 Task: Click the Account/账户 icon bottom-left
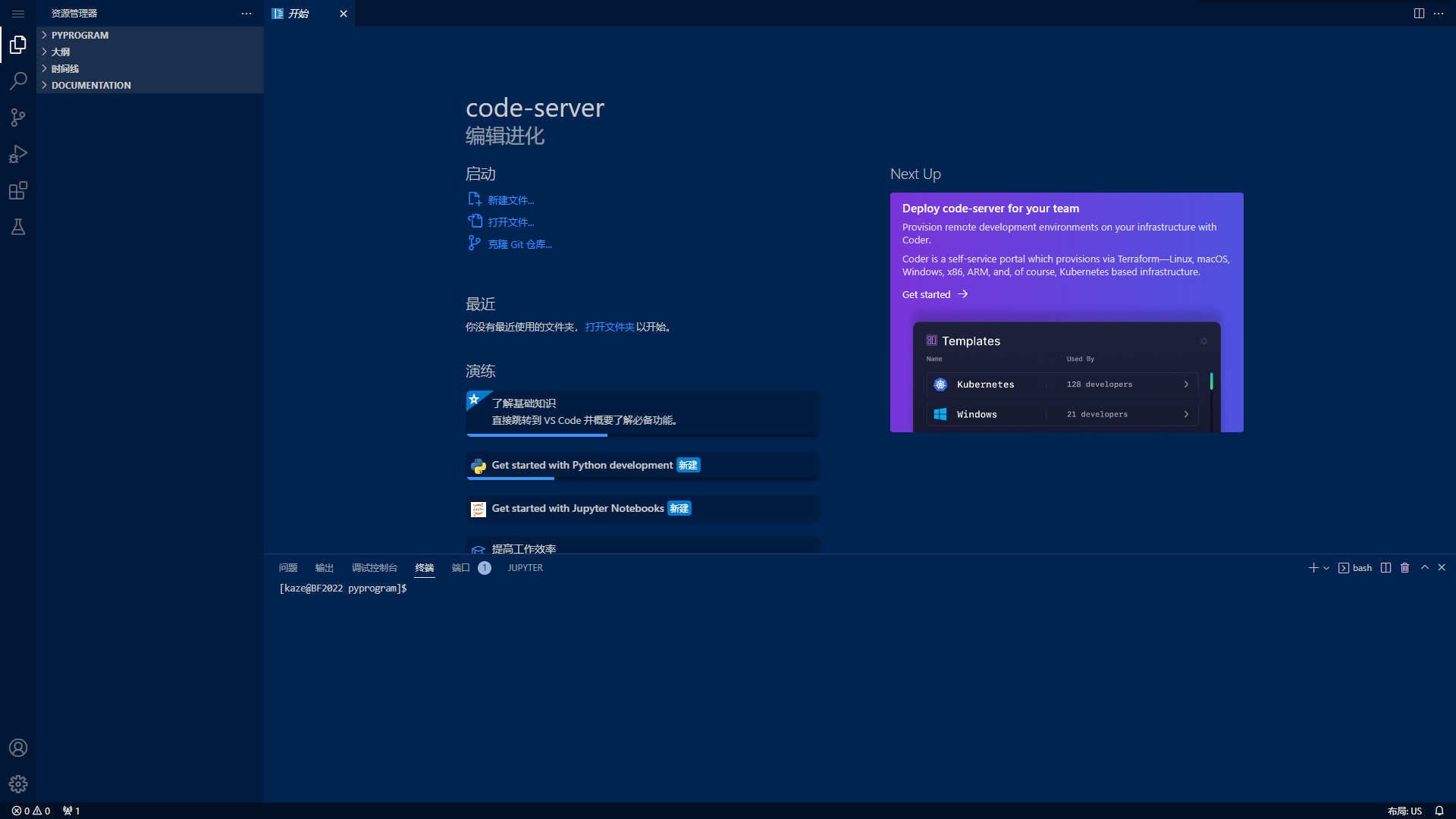18,748
